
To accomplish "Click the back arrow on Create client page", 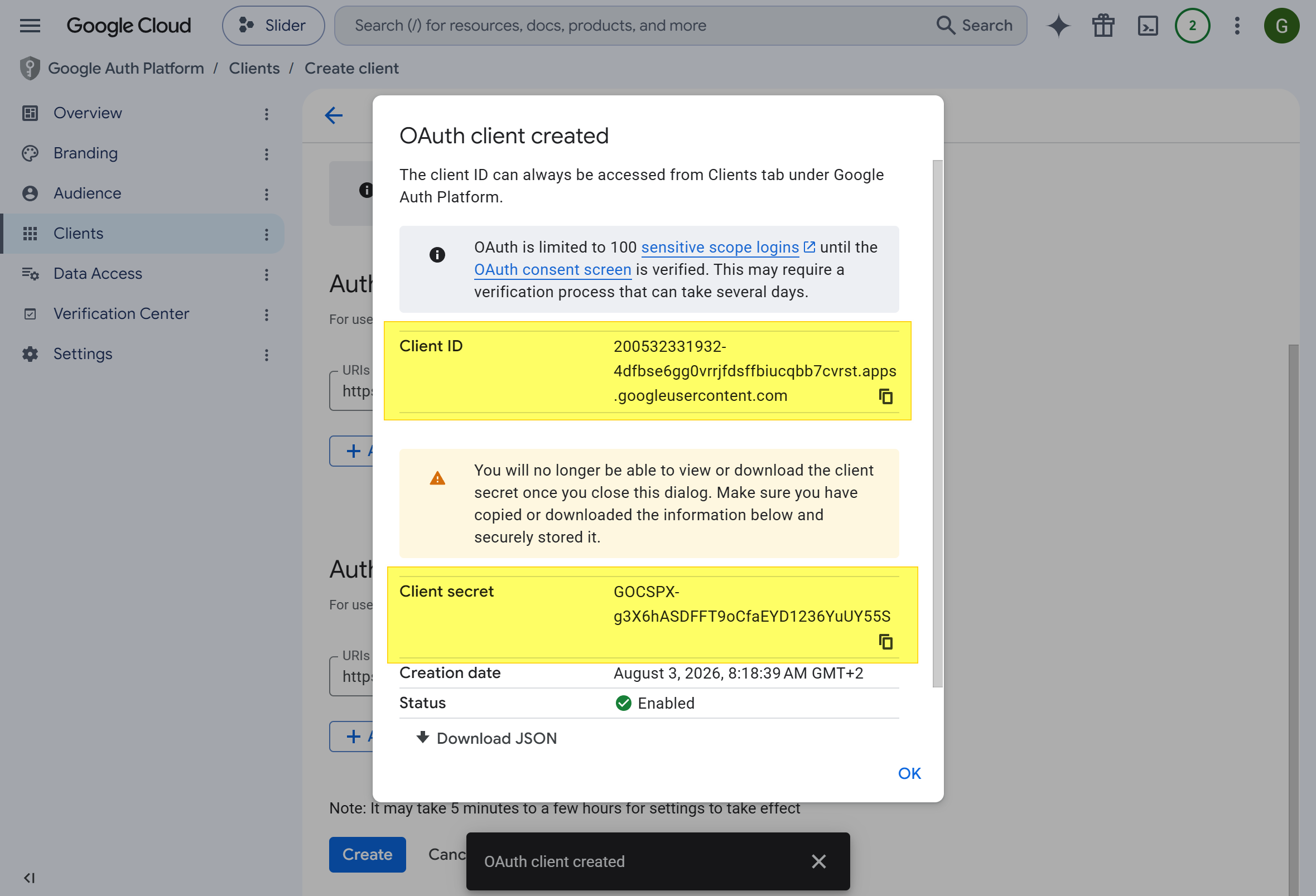I will click(334, 115).
